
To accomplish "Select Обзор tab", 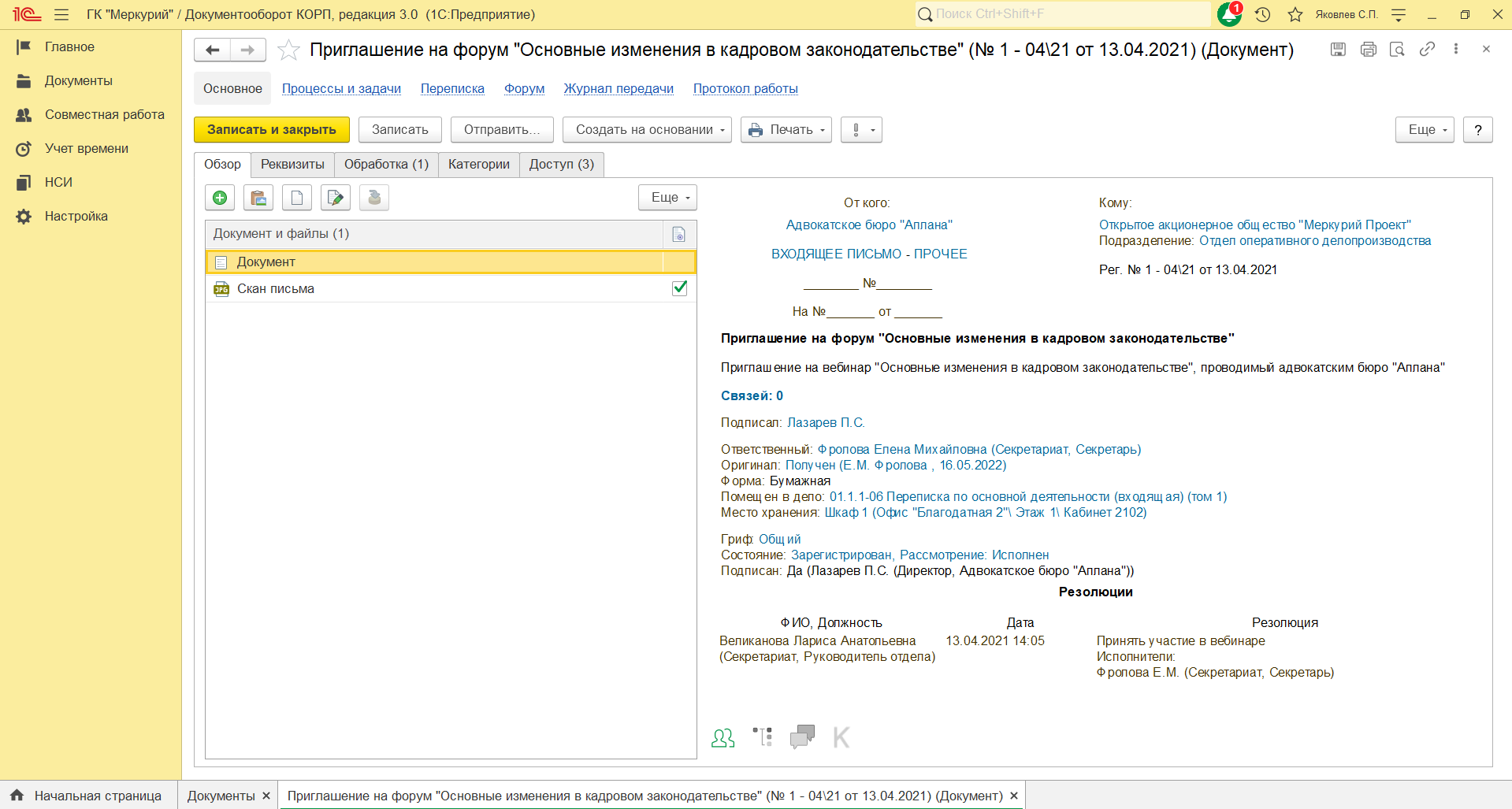I will (222, 165).
